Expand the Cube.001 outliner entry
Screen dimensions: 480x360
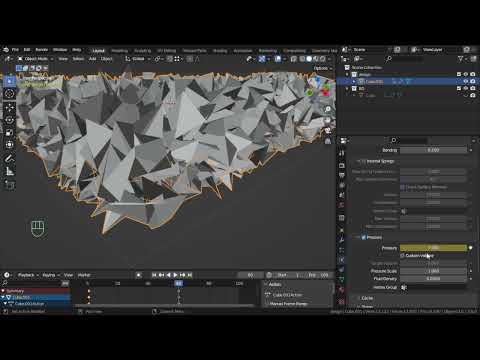pos(354,81)
